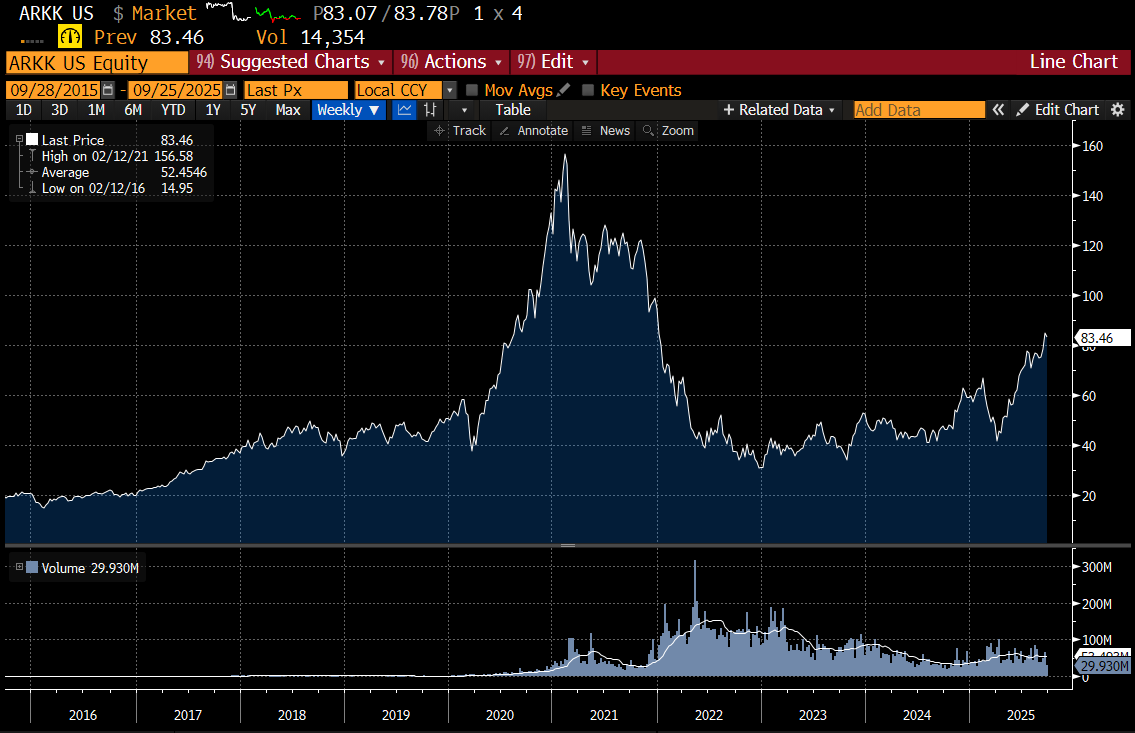Activate the Track crosshair tool

tap(460, 130)
